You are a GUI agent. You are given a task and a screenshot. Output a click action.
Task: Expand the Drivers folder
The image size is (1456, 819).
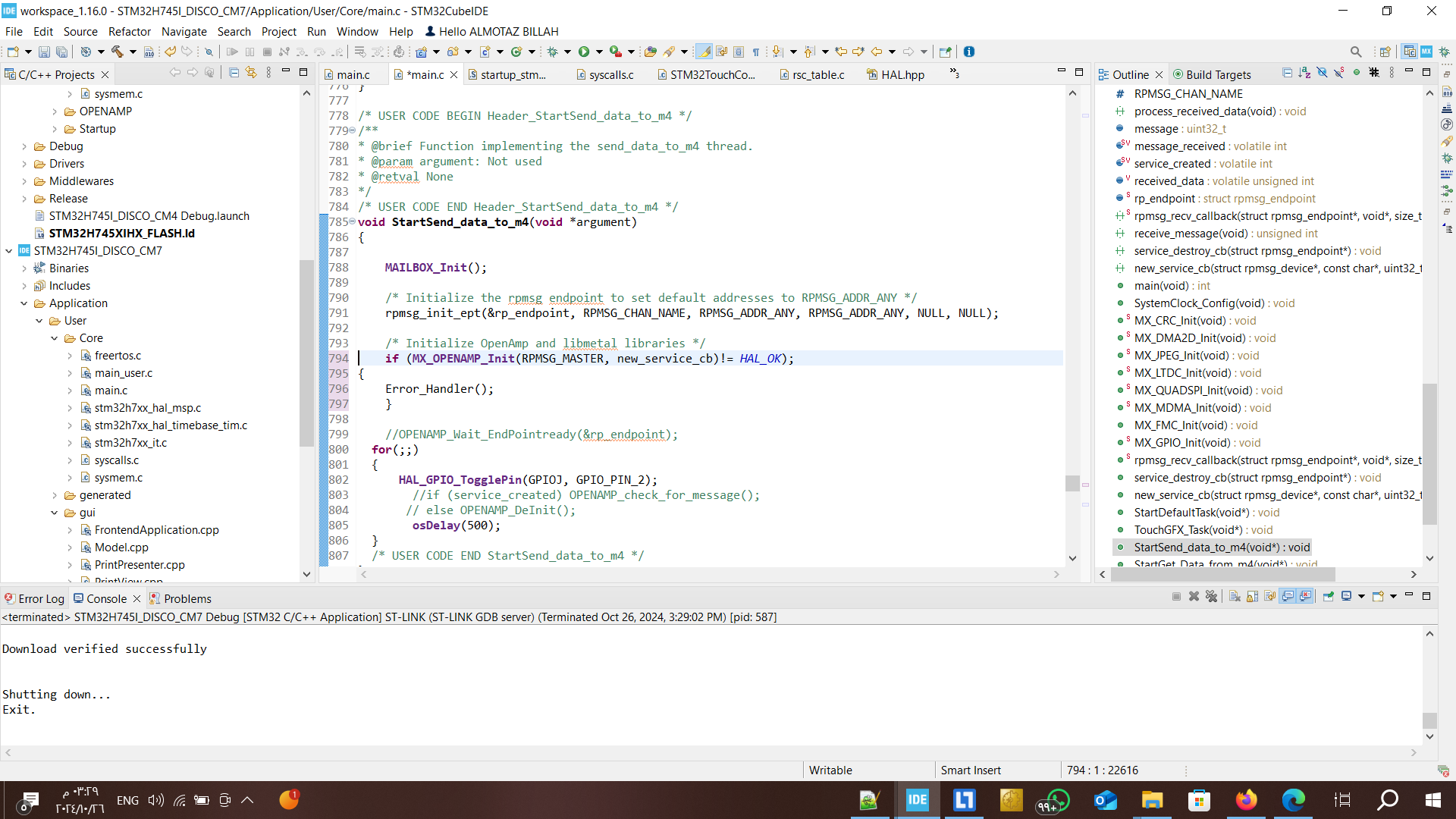(x=25, y=164)
